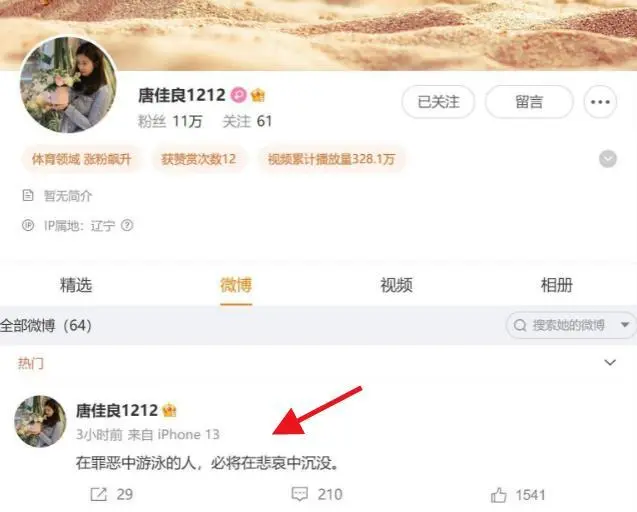
Task: Click the crown member badge in profile header
Action: 258,95
